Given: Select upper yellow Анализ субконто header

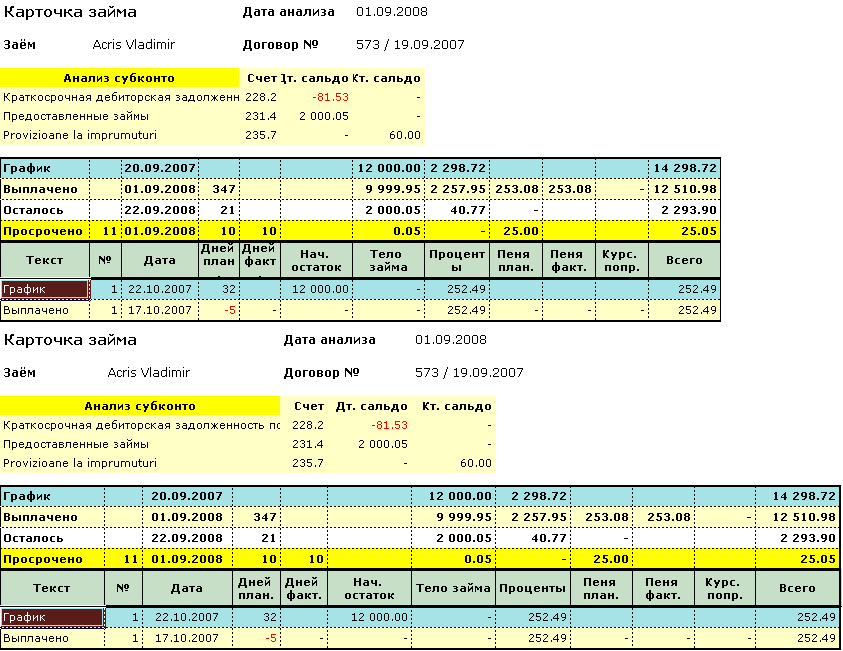Looking at the screenshot, I should tap(119, 78).
